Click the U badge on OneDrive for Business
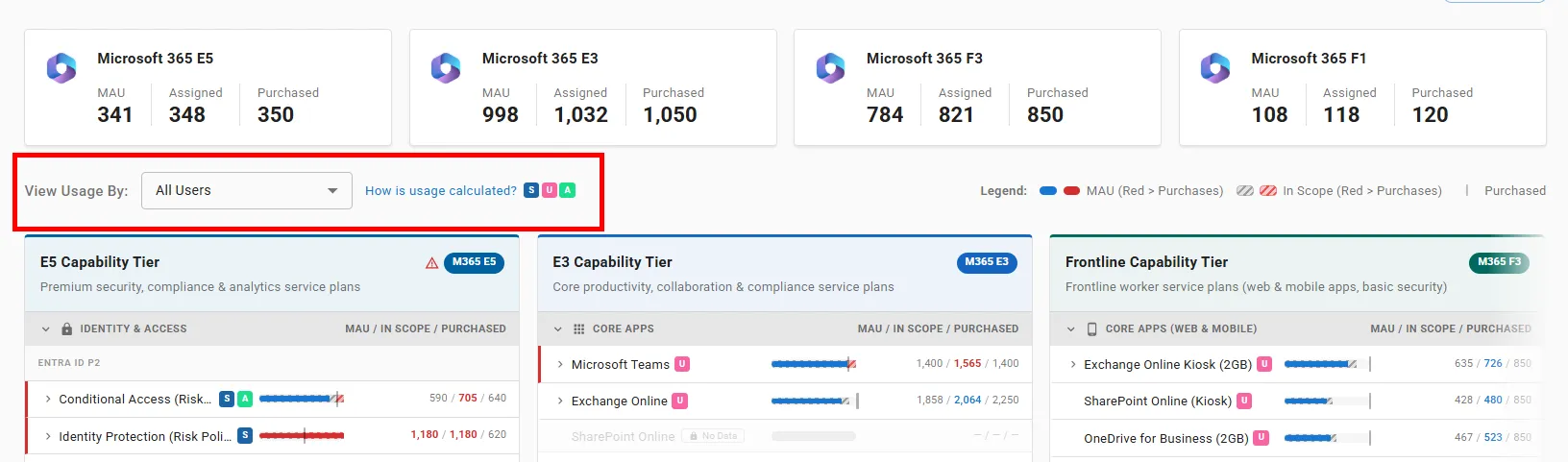Screen dimensions: 1568x462 pyautogui.click(x=1262, y=437)
